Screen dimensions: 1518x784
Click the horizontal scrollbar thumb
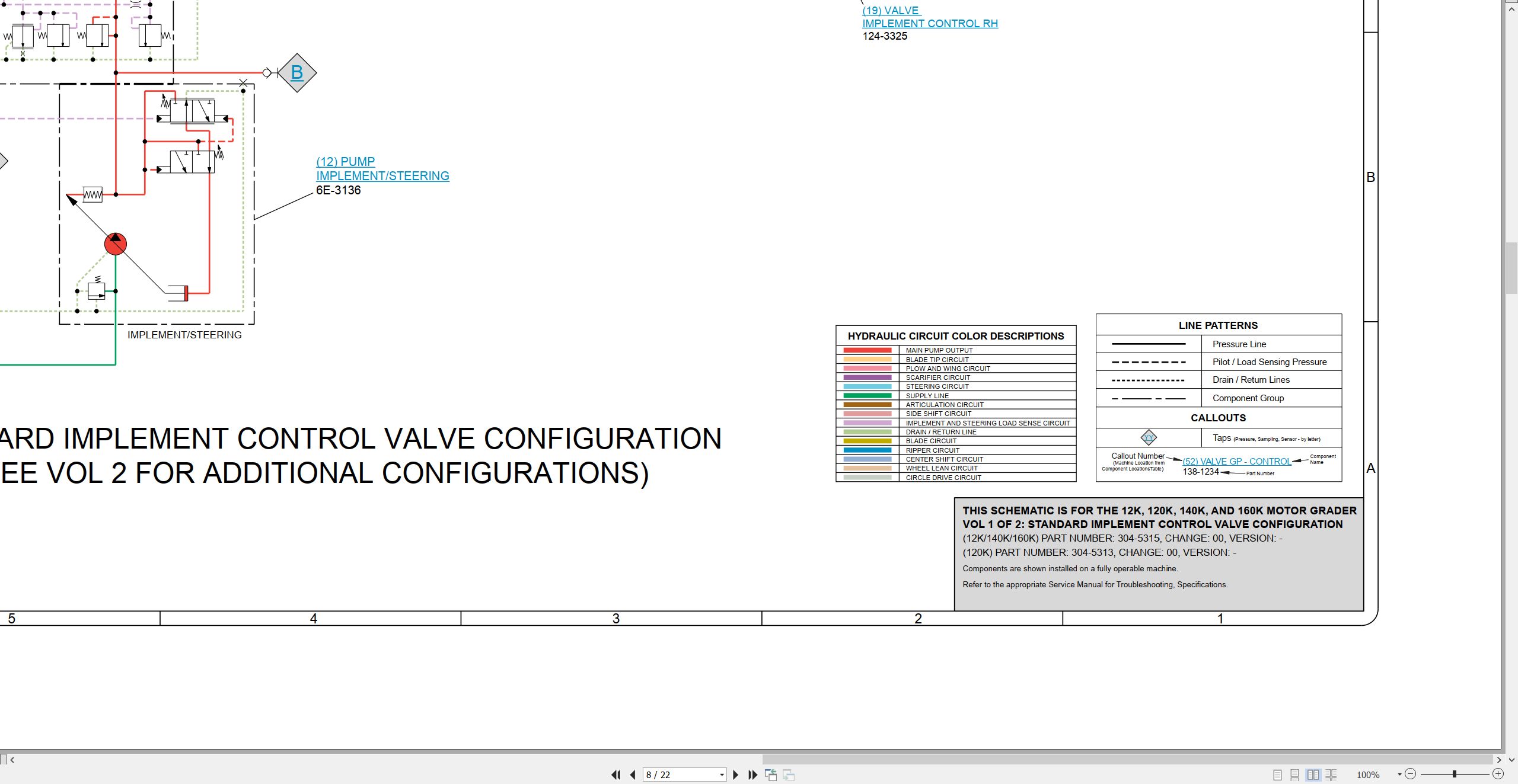[1127, 759]
